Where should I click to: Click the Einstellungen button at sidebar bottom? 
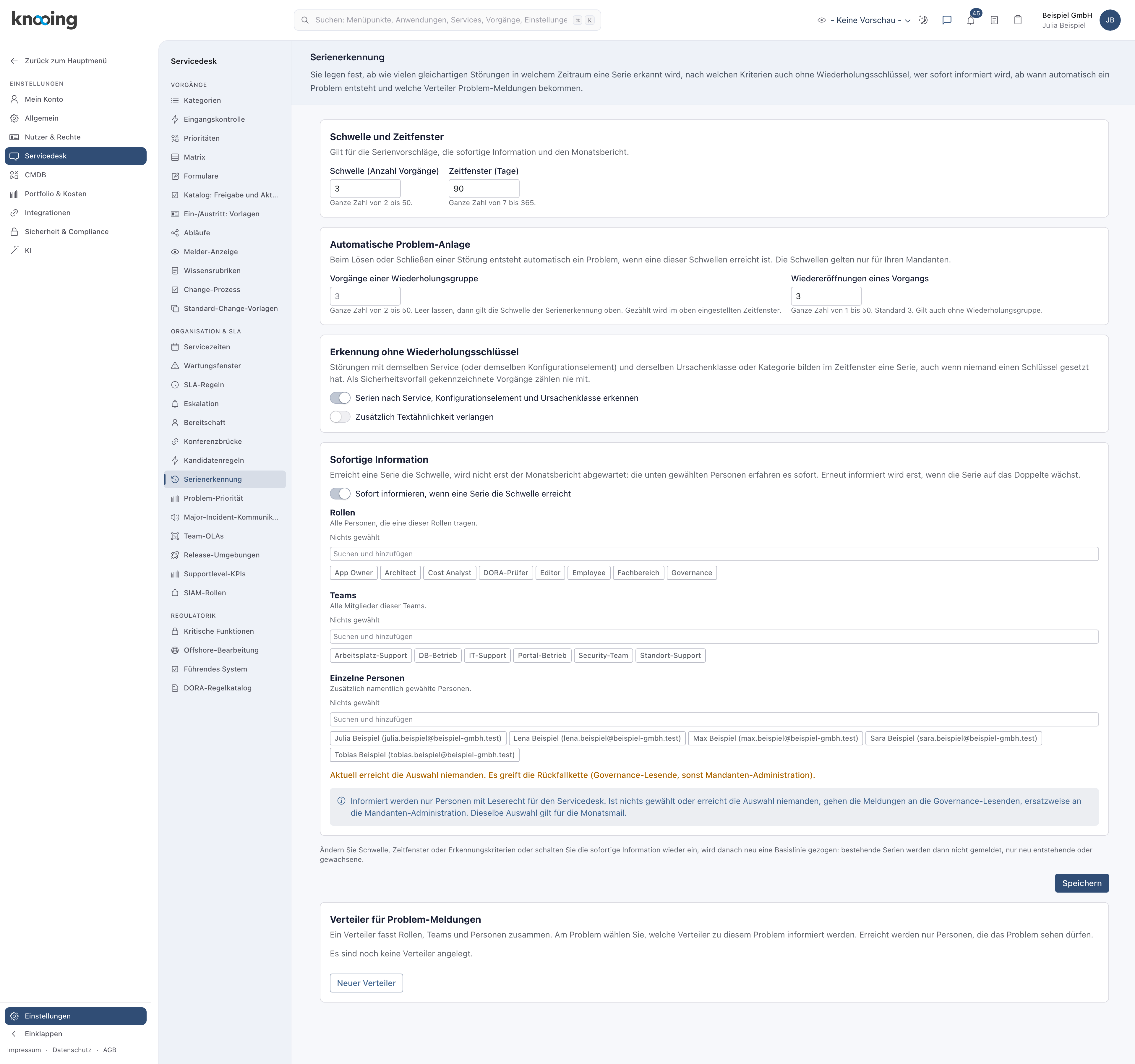(75, 1016)
